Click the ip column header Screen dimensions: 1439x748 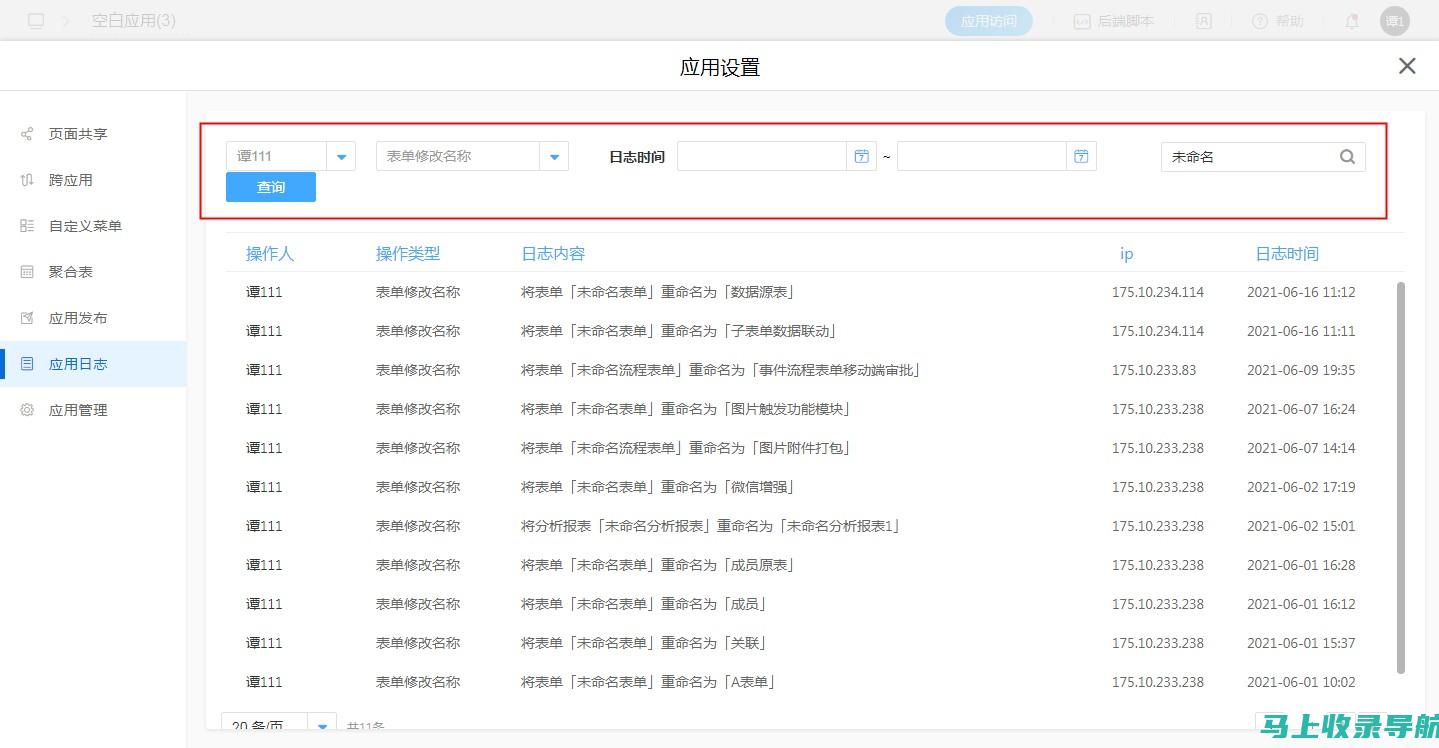(x=1127, y=254)
